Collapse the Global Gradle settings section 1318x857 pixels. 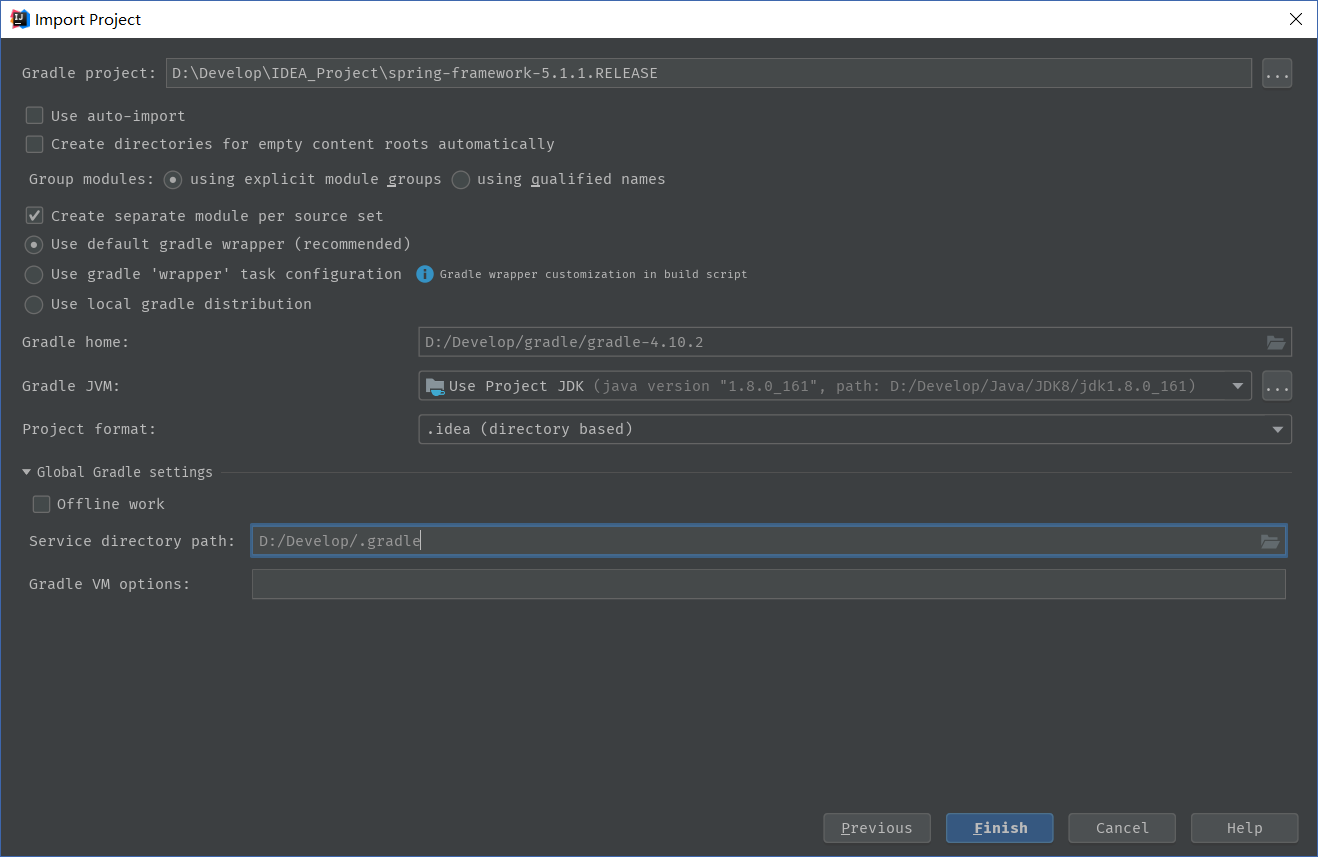(x=27, y=472)
